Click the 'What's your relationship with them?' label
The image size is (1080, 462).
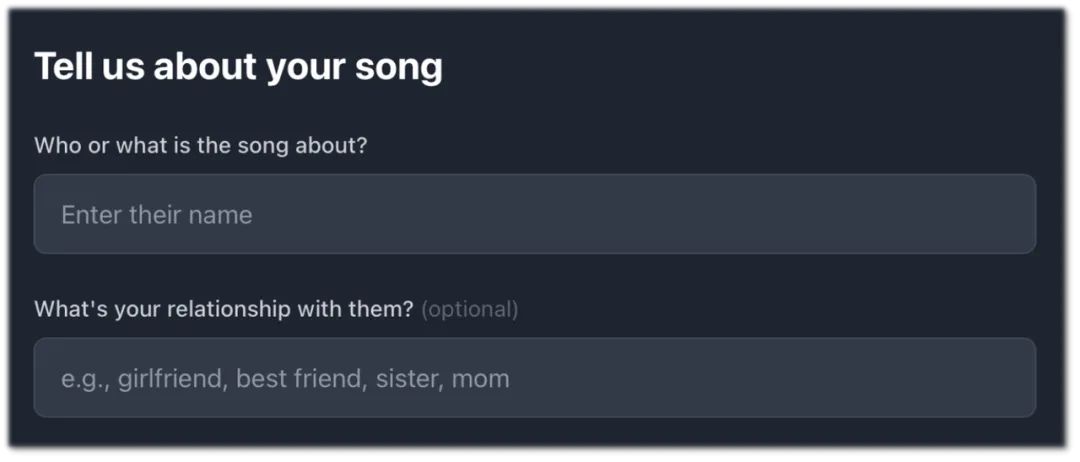223,310
